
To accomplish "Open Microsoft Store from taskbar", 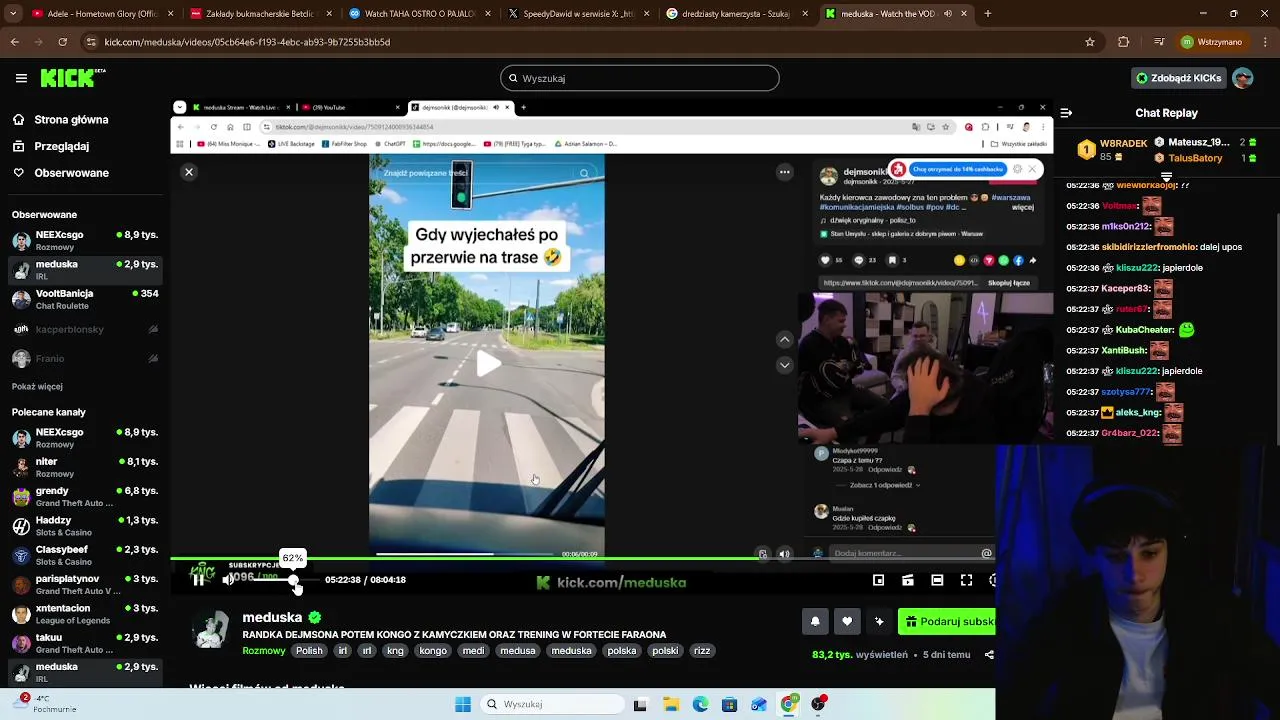I will (729, 704).
